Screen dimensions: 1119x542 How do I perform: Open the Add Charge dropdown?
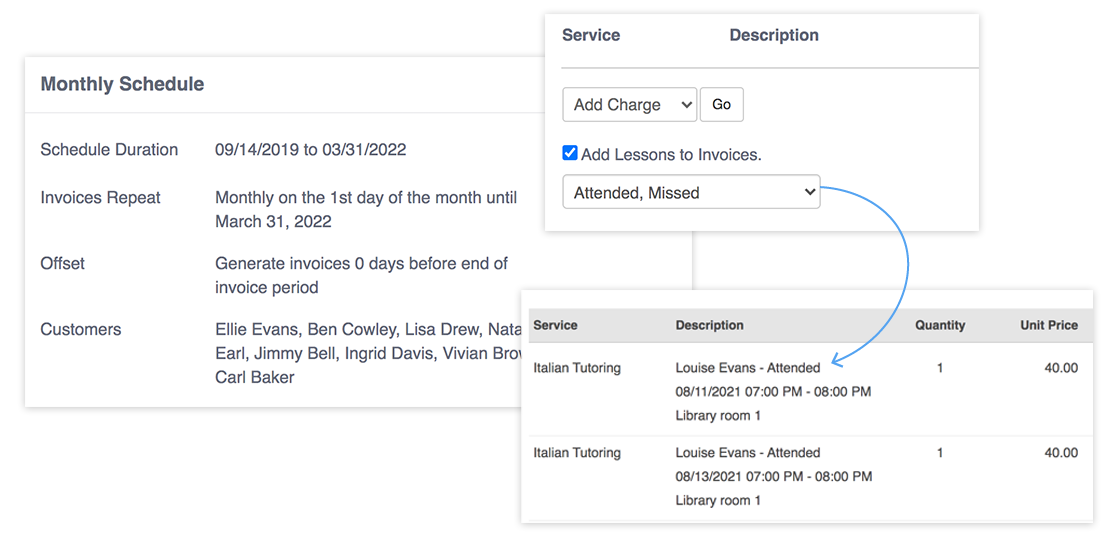[629, 104]
